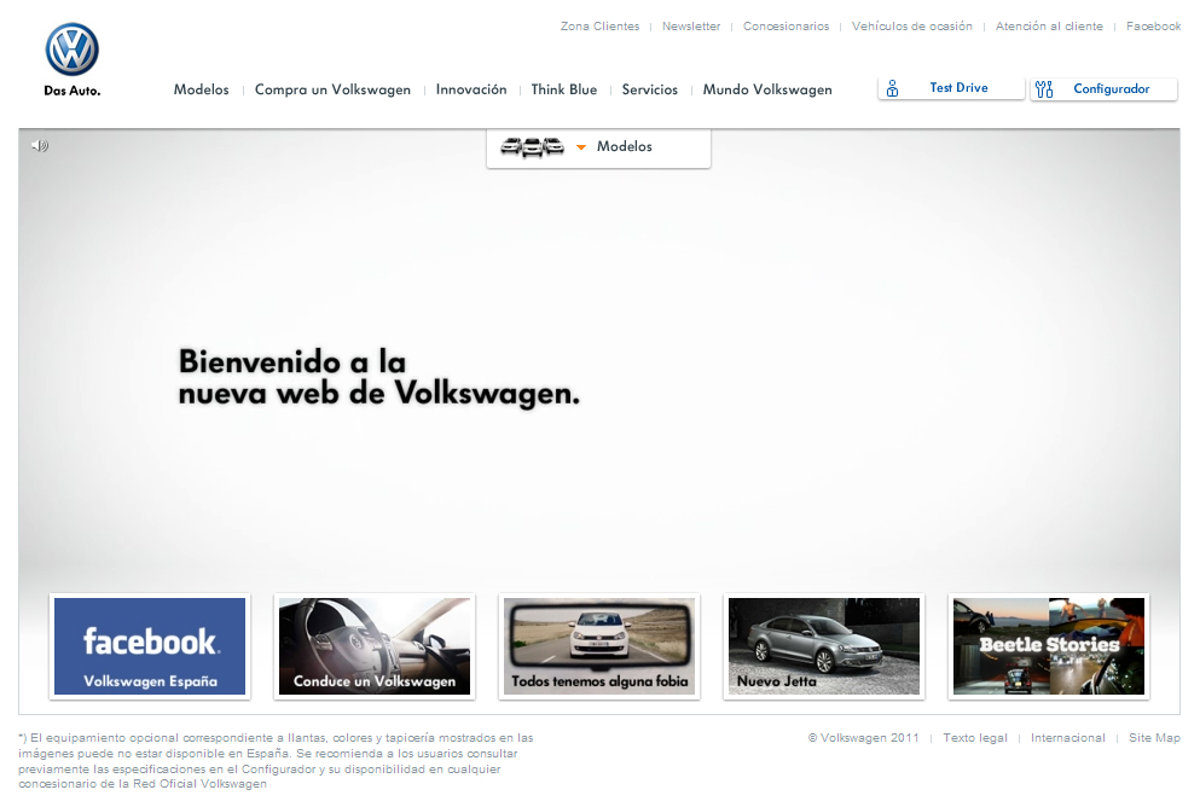Open the Todos tenemos alguna fobia tile
Screen dimensions: 1200x807
coord(600,646)
